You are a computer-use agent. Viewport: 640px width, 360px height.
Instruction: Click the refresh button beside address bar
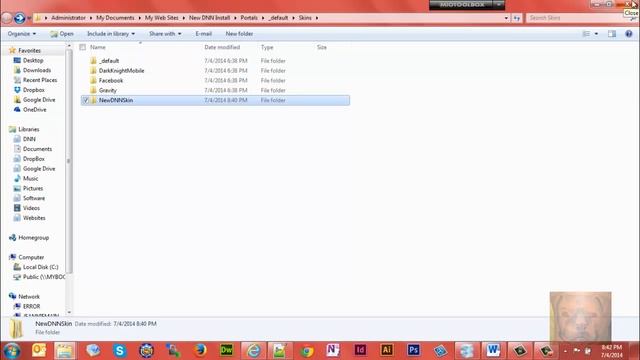(517, 18)
